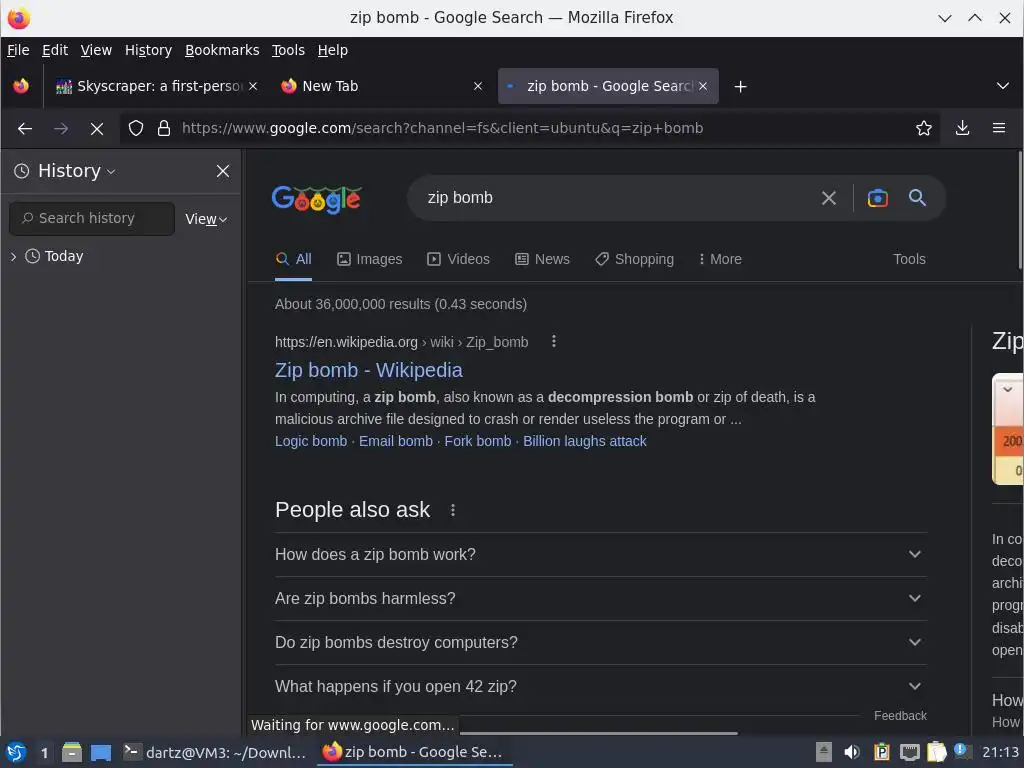Expand Are zip bombs harmless?
Screen dimensions: 1024x768
601,599
